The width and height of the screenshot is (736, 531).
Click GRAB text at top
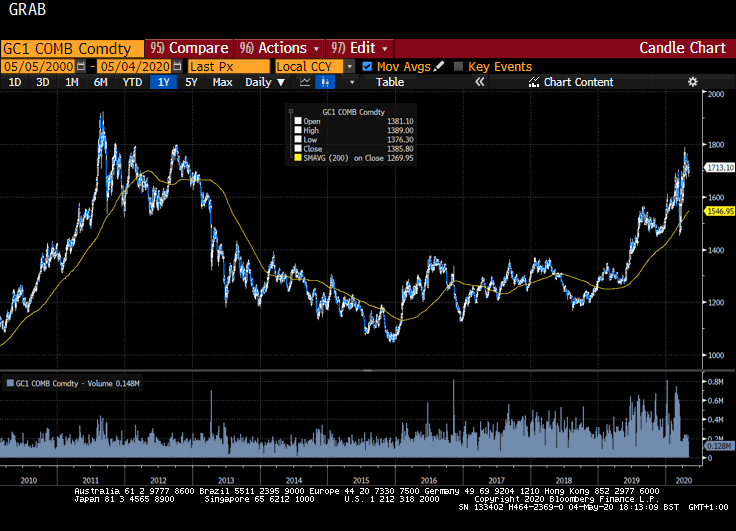[27, 9]
